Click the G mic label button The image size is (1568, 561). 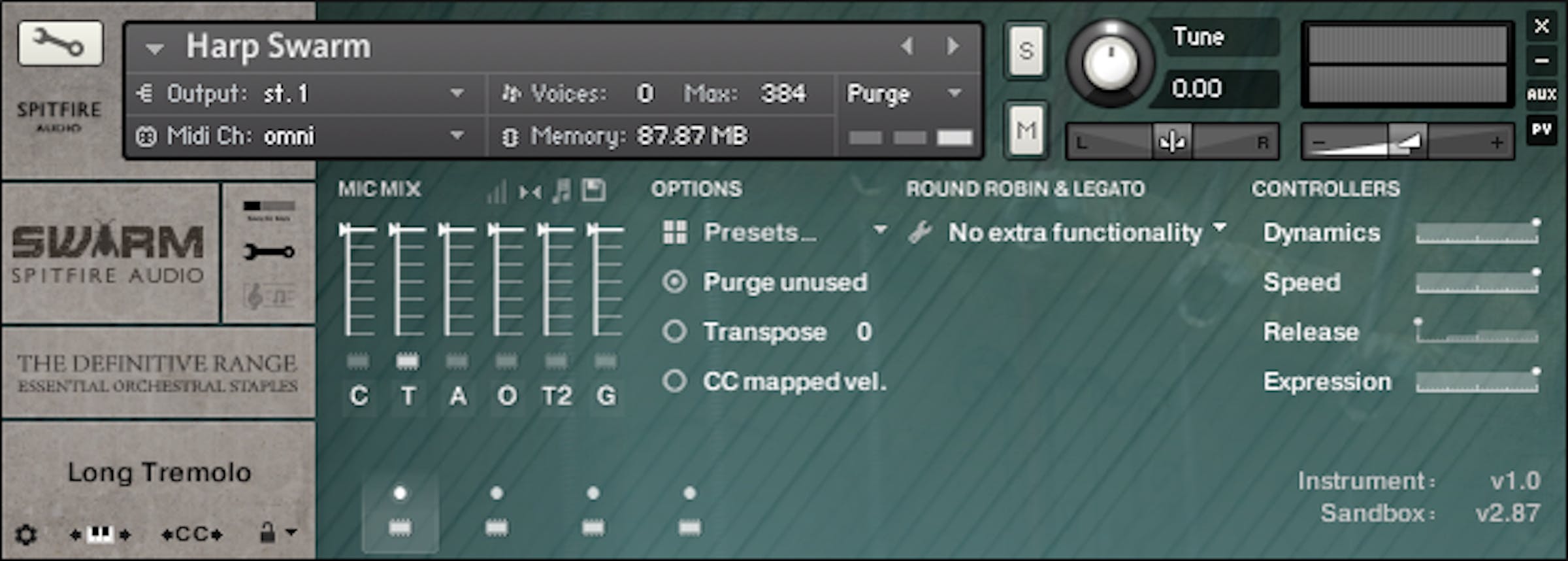pyautogui.click(x=606, y=396)
